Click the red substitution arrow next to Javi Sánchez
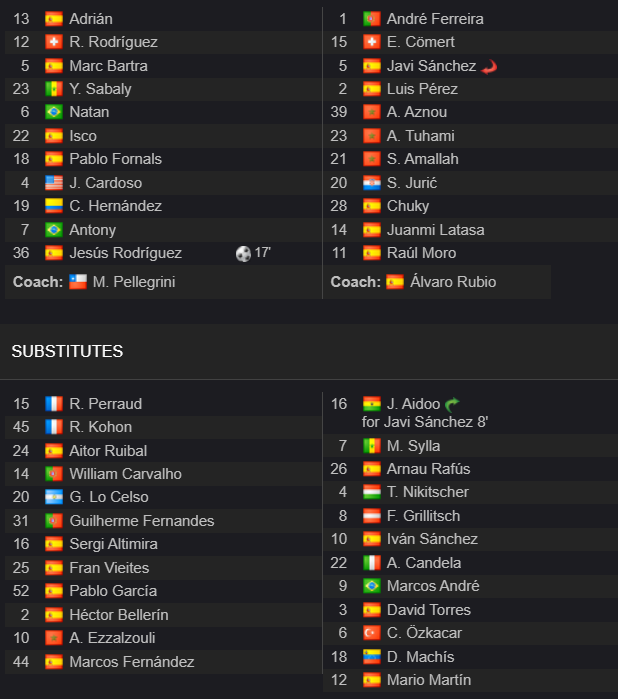Screen dimensions: 618x699 (x=489, y=67)
